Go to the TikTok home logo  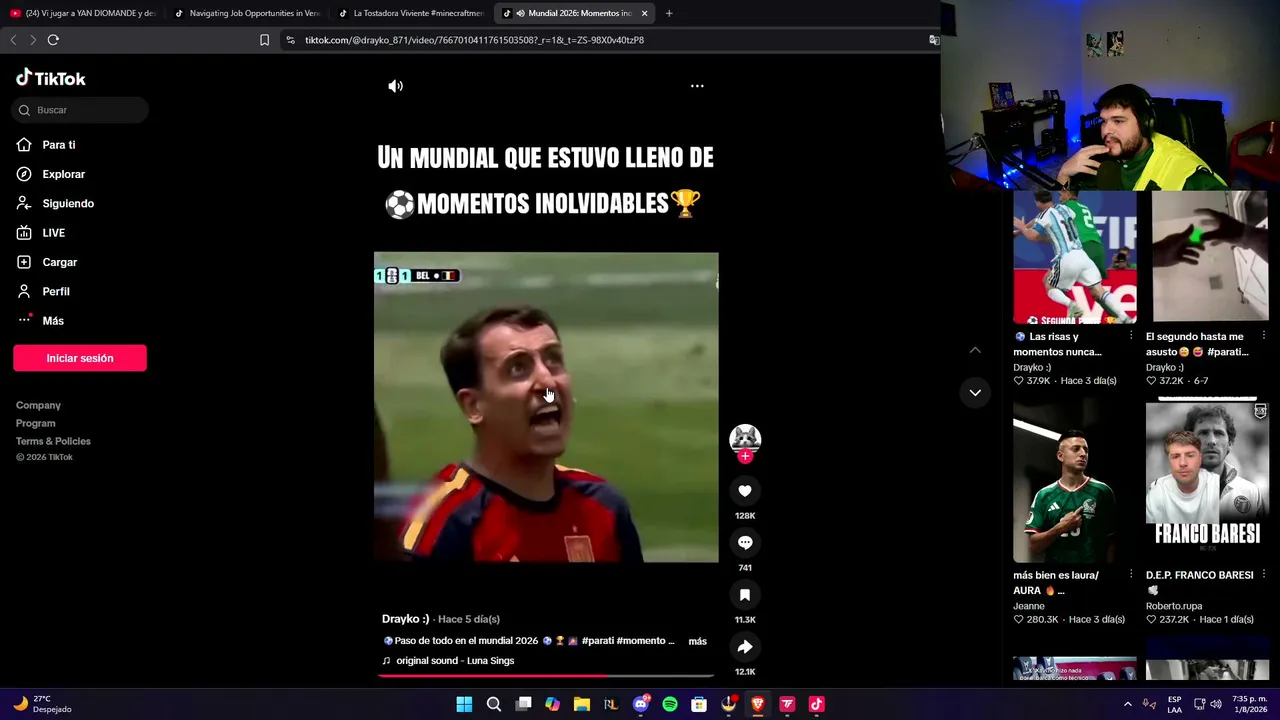[x=51, y=78]
